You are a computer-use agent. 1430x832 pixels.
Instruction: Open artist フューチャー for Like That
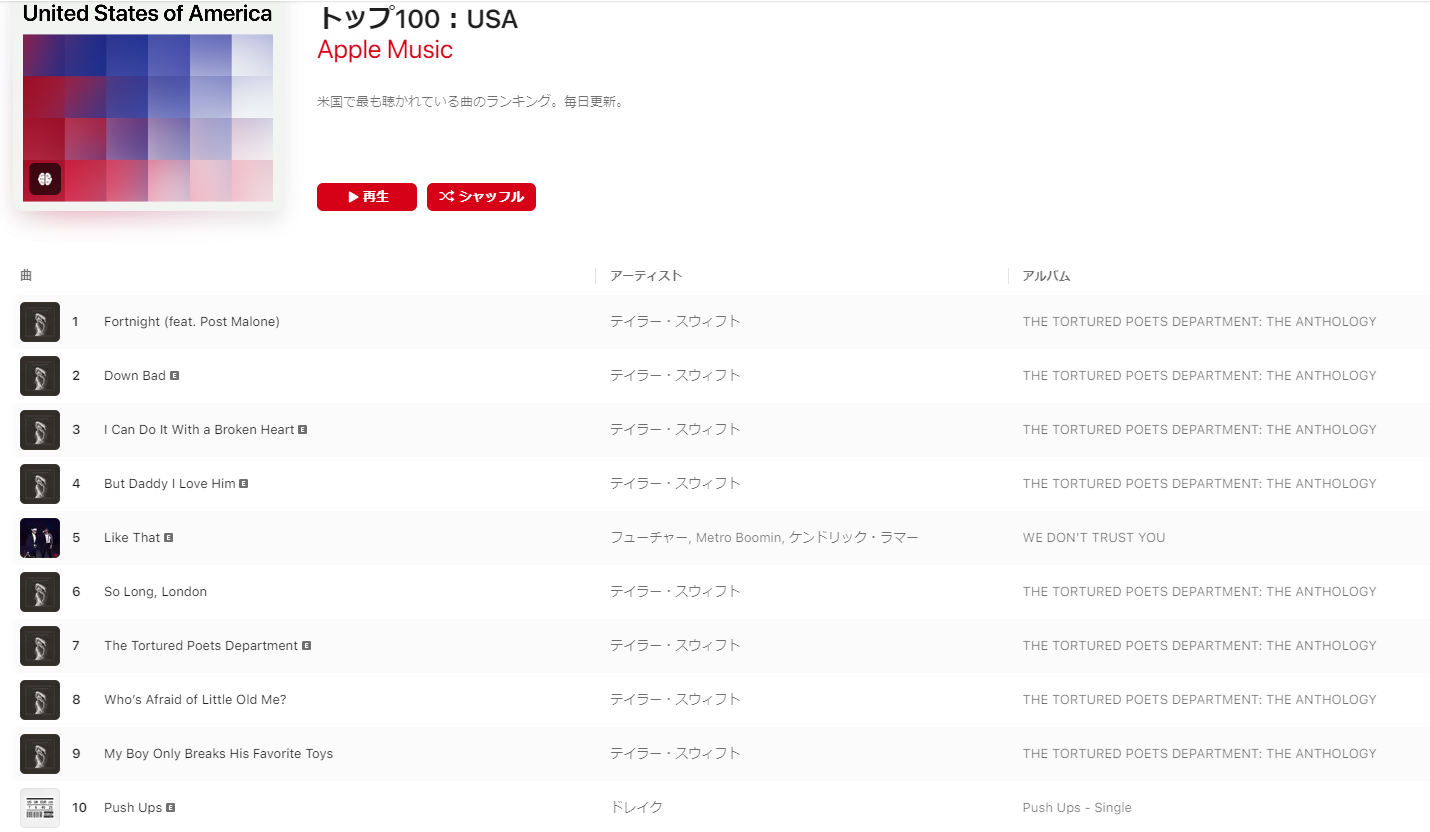(x=649, y=538)
